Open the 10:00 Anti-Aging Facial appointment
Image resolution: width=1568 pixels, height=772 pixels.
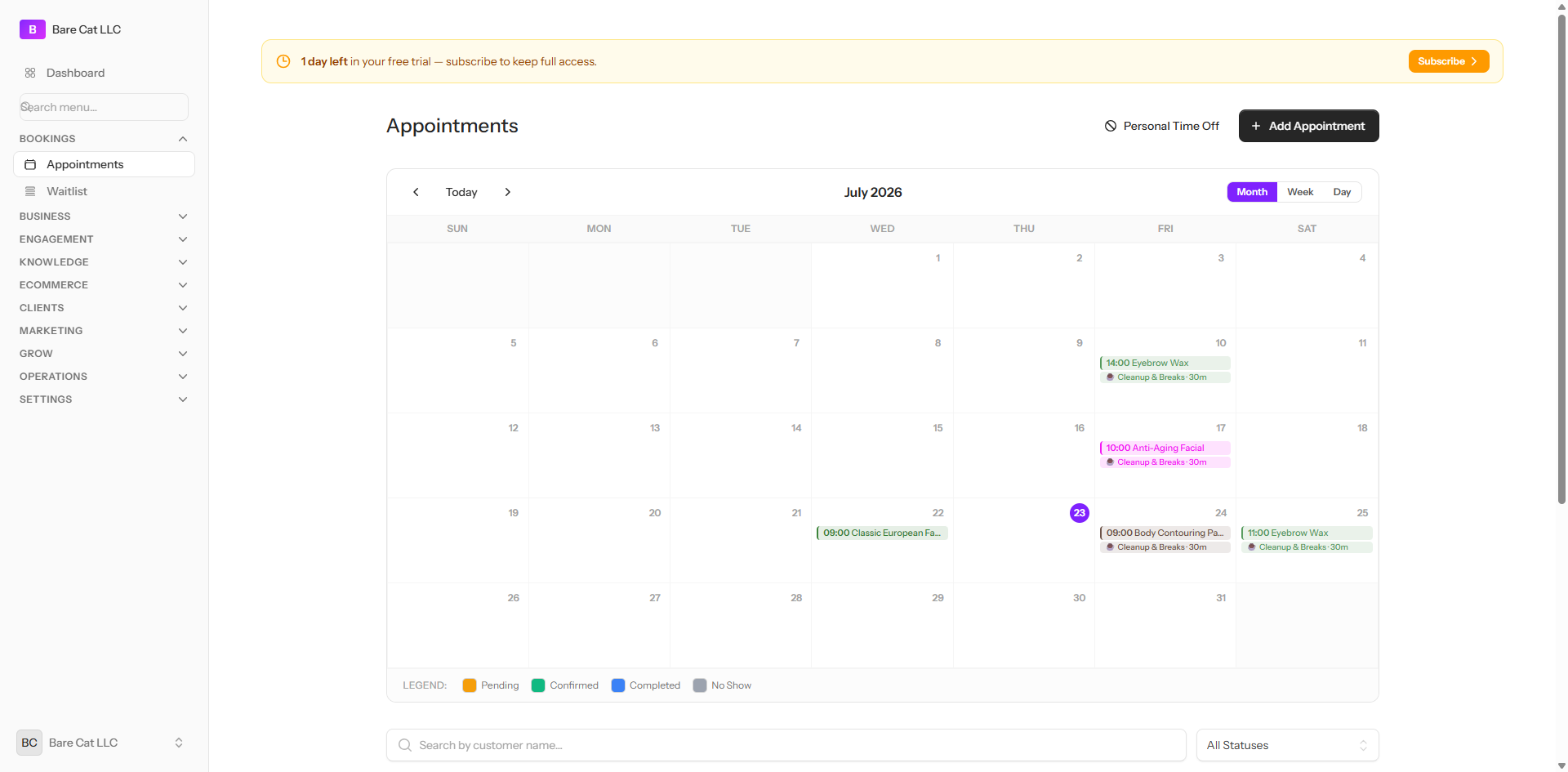(1165, 448)
